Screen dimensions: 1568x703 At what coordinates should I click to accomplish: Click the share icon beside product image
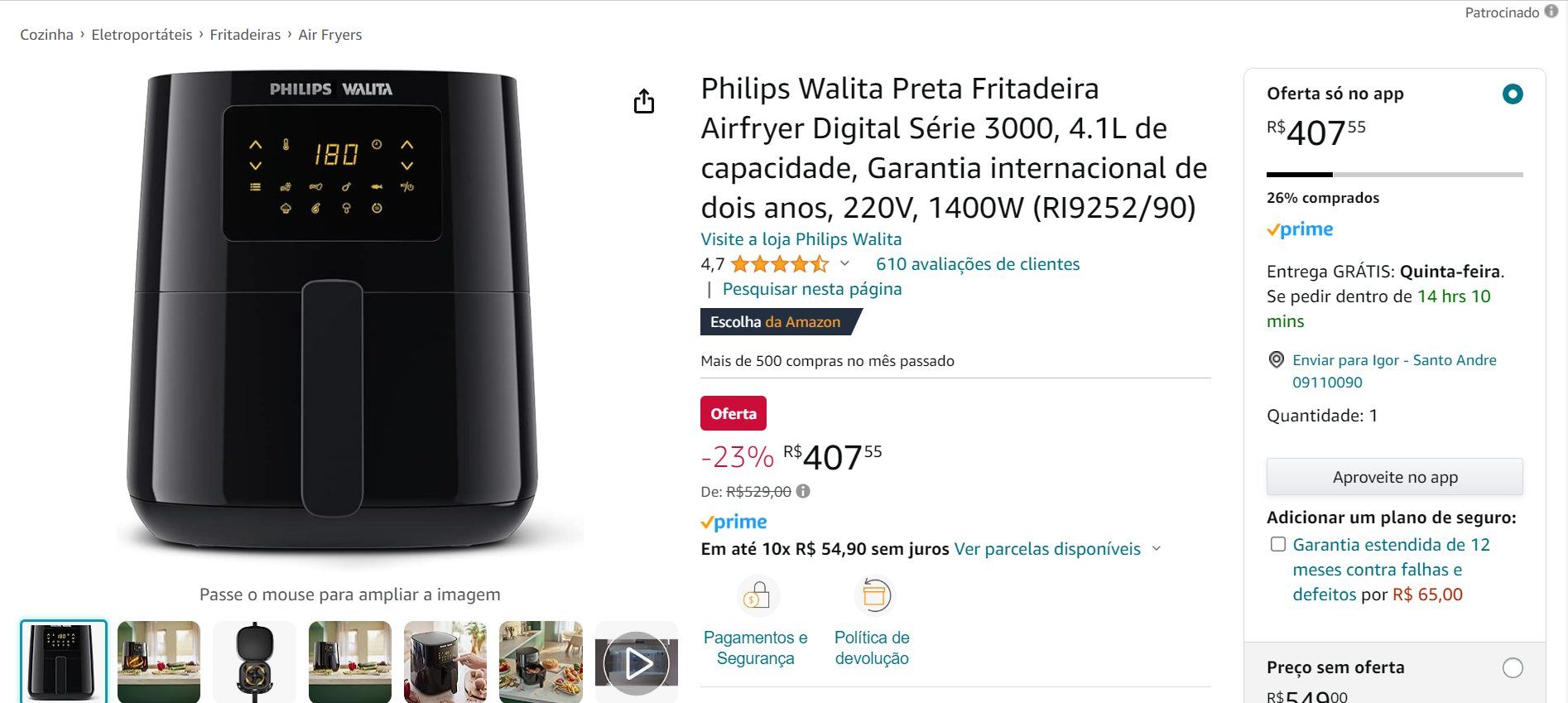(644, 101)
